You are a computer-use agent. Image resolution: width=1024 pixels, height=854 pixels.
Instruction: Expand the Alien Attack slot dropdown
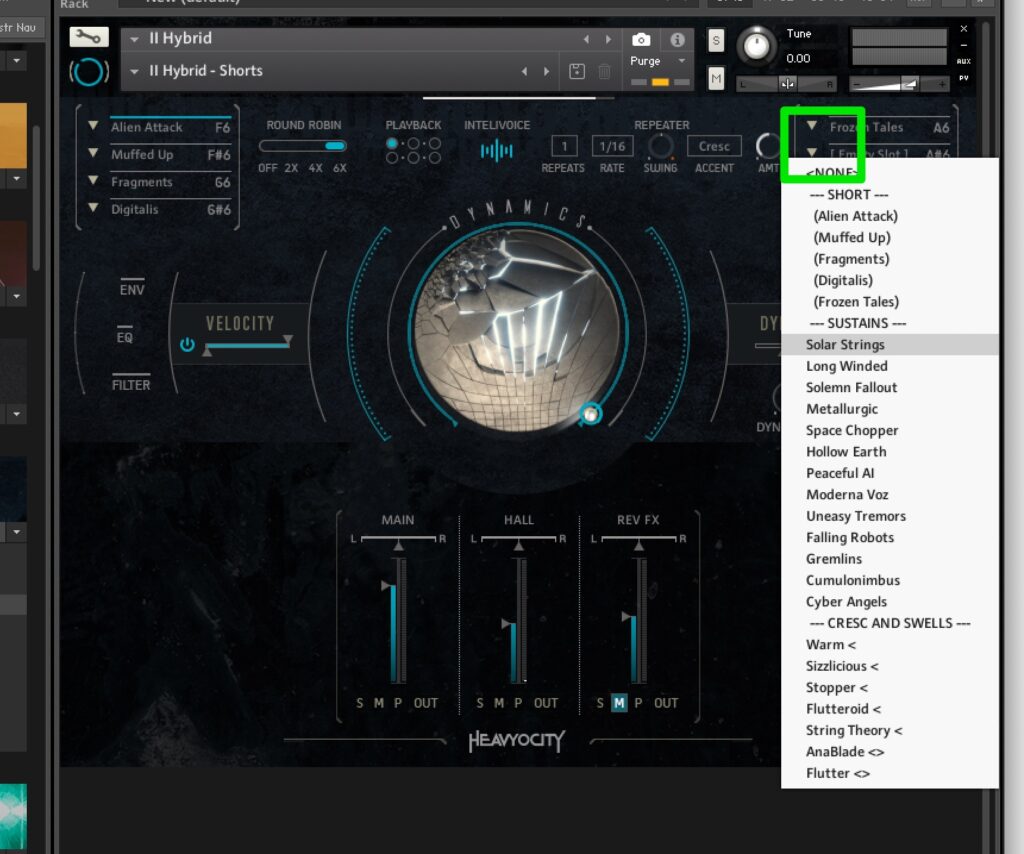point(93,127)
